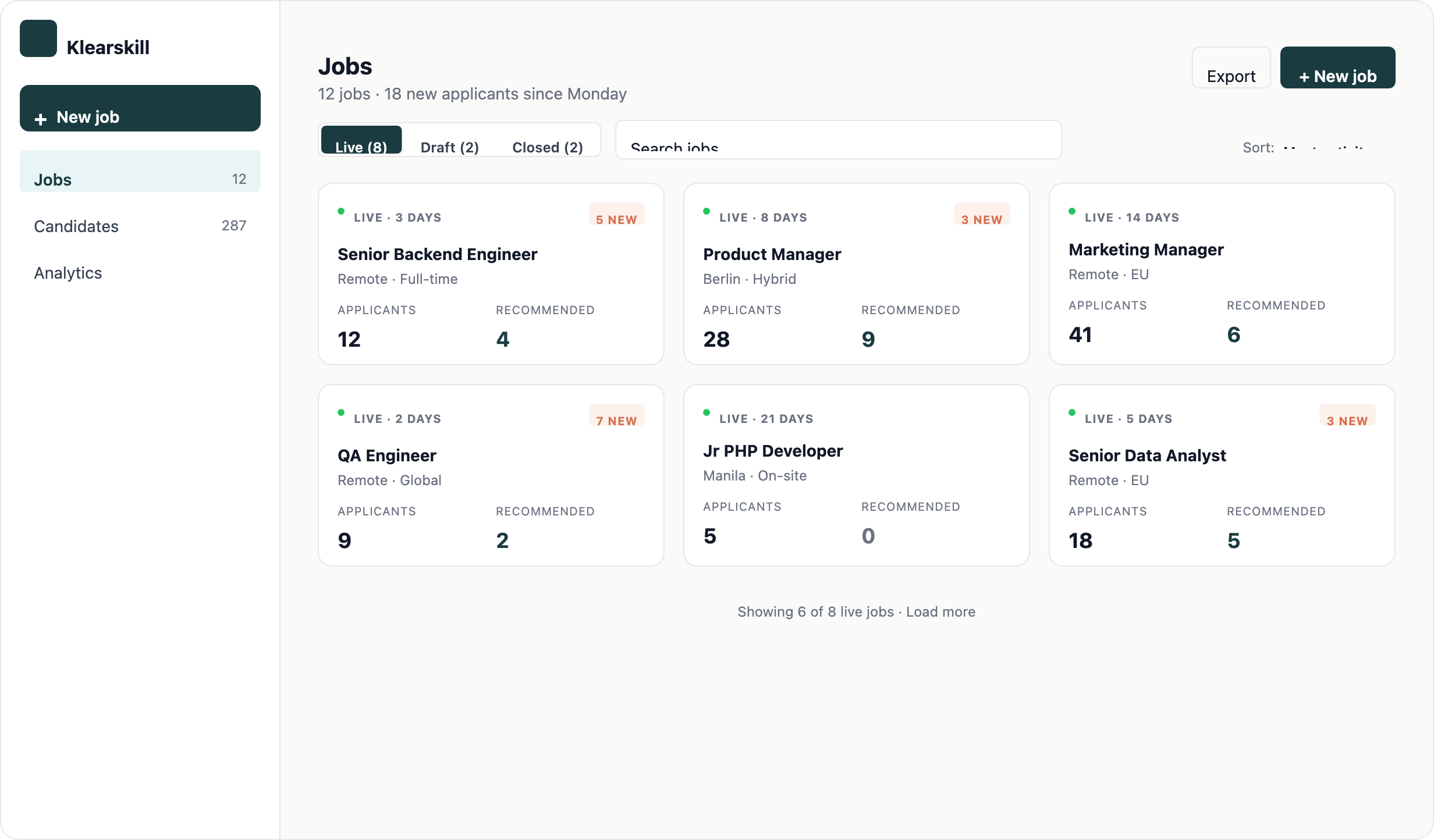Screen dimensions: 1434x840
Task: Click the Berlin · Hybrid location text
Action: (750, 279)
